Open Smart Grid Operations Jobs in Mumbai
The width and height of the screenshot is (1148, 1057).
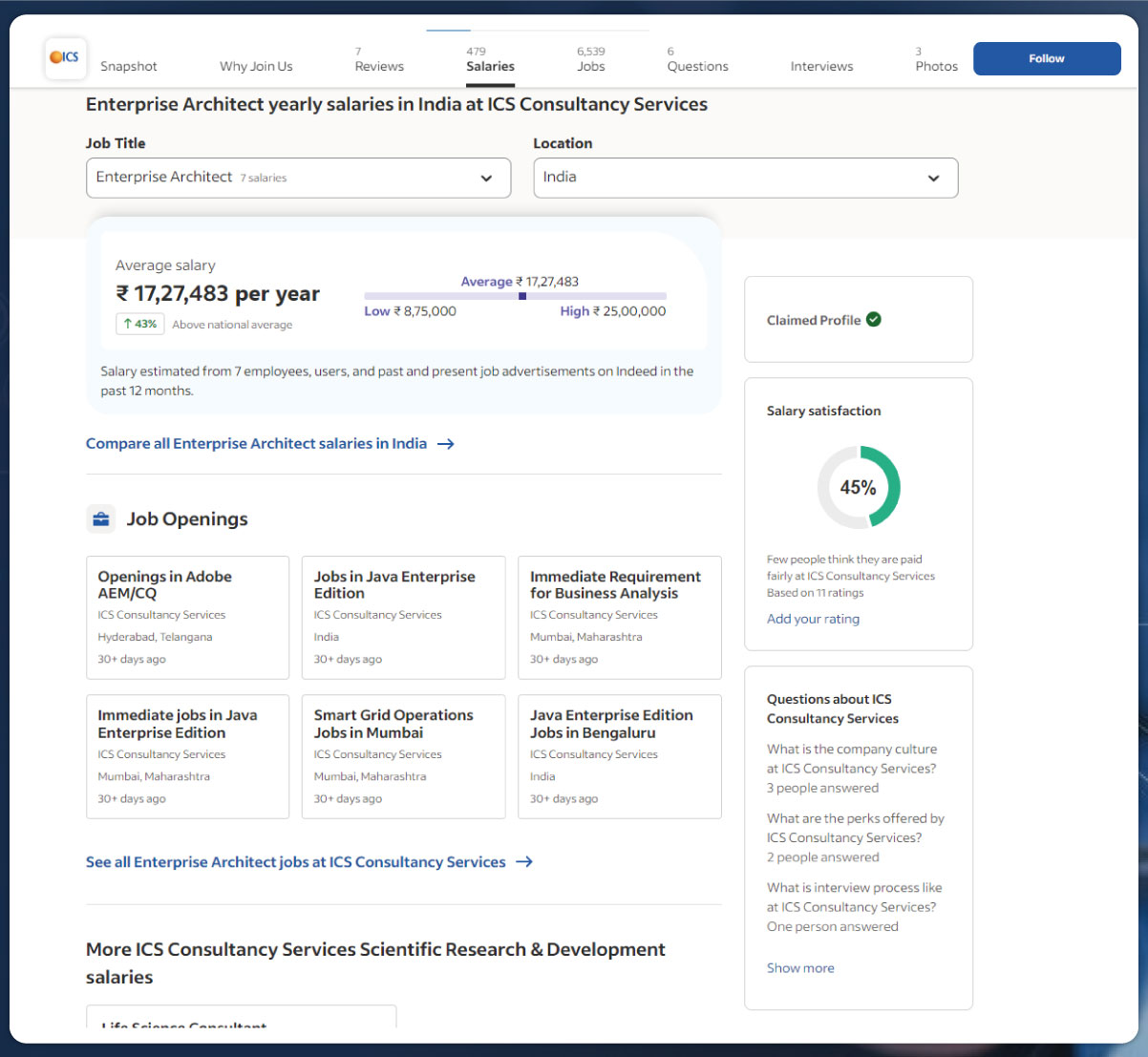click(403, 757)
